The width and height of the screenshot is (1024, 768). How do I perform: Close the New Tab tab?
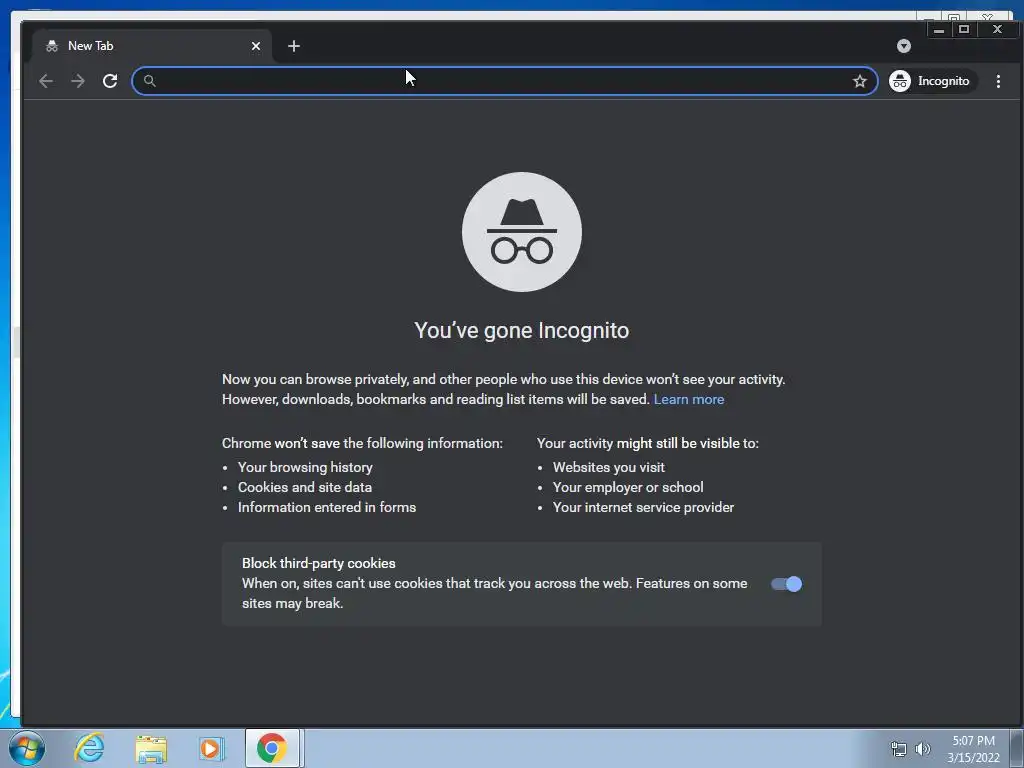[255, 46]
